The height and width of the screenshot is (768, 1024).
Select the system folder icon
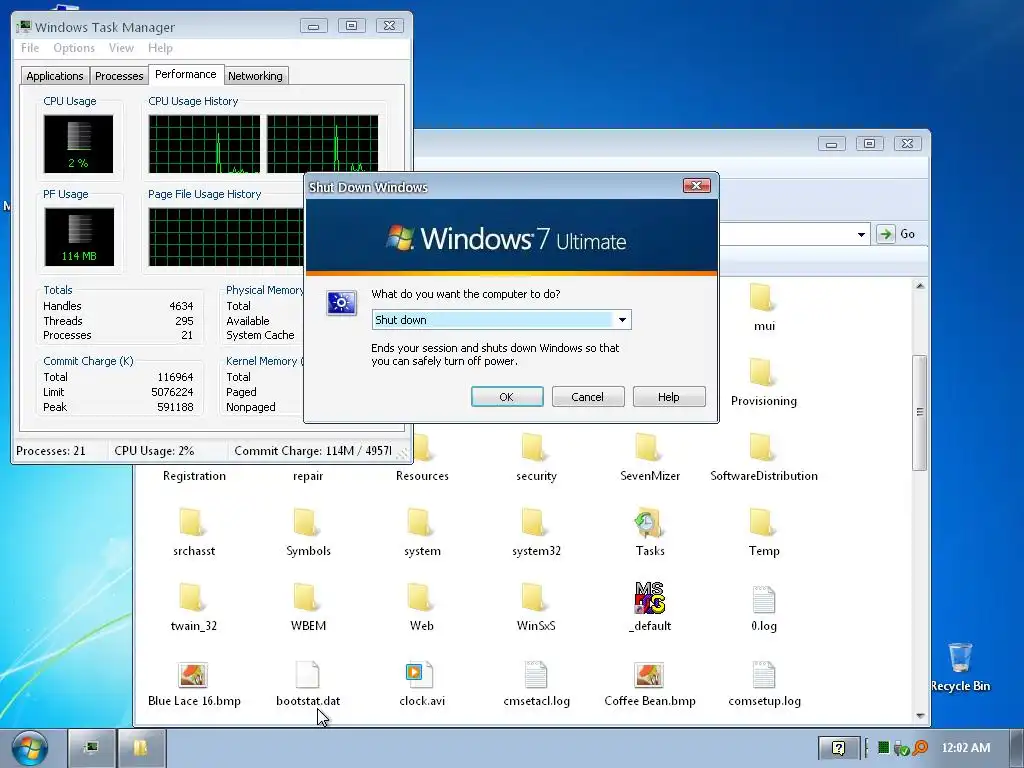pos(419,522)
